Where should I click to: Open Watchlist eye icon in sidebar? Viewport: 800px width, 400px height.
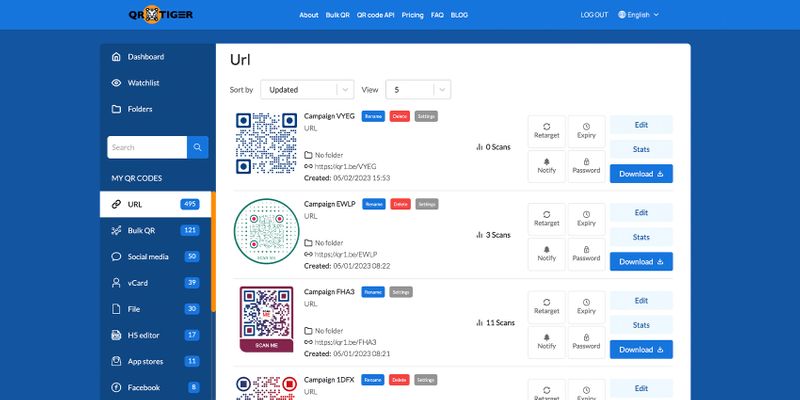[x=116, y=83]
